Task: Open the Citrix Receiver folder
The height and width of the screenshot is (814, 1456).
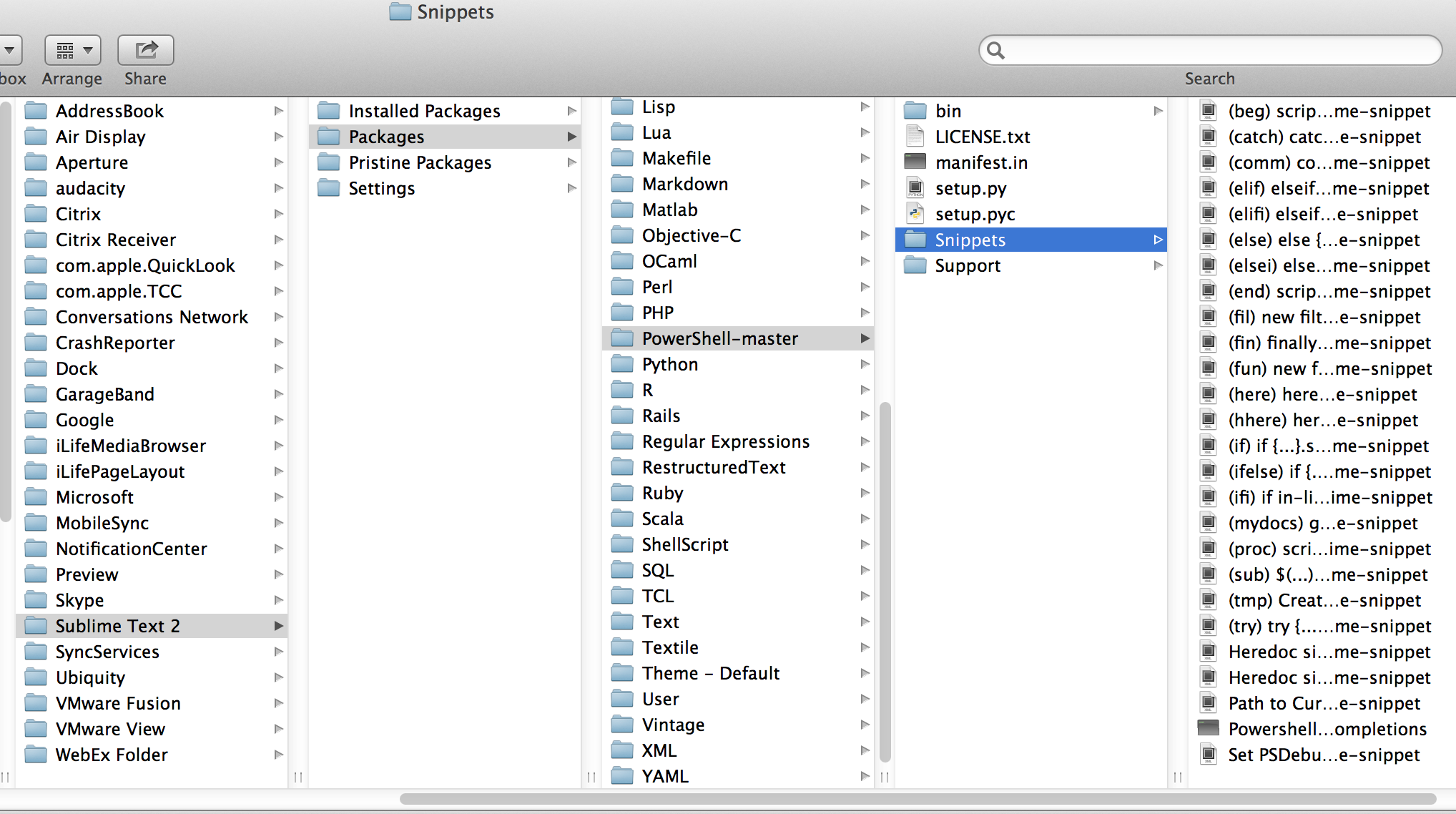Action: tap(152, 240)
